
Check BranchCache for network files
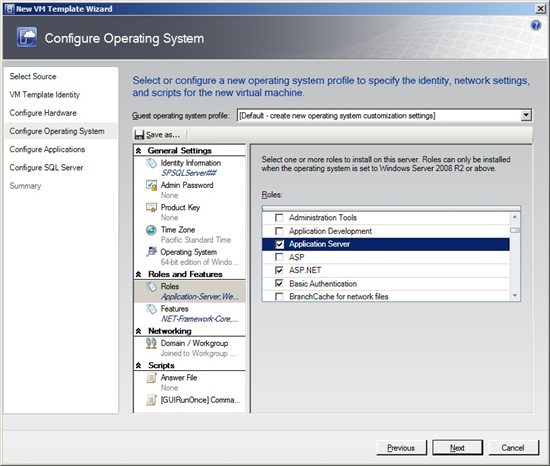(279, 297)
